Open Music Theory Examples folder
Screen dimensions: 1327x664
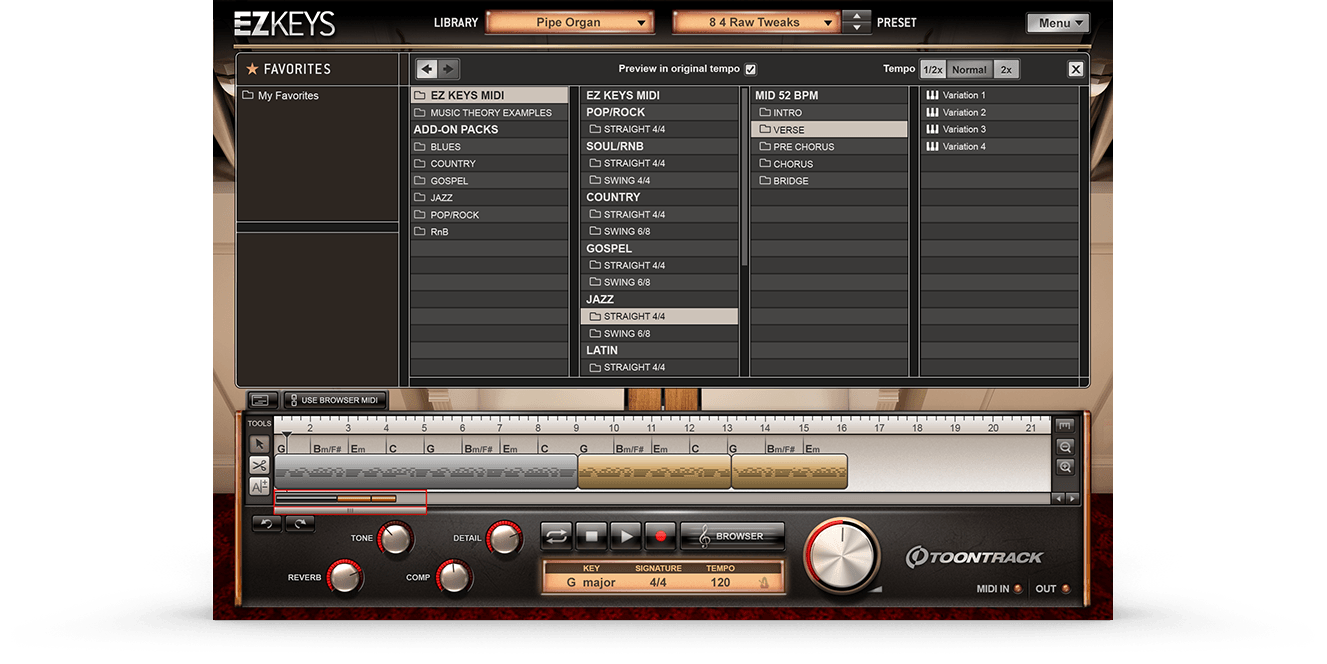point(489,112)
